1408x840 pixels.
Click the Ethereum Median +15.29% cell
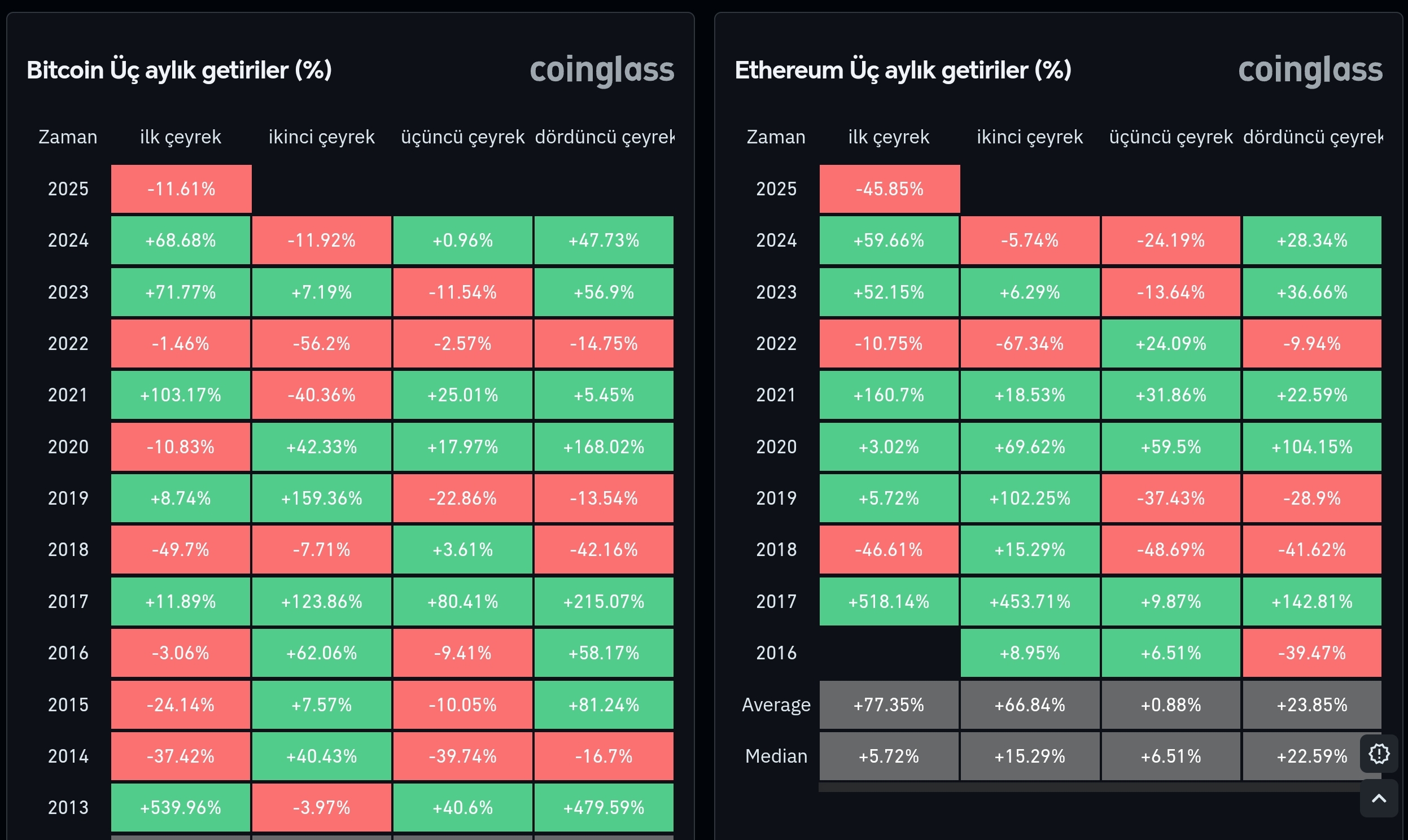coord(1029,756)
